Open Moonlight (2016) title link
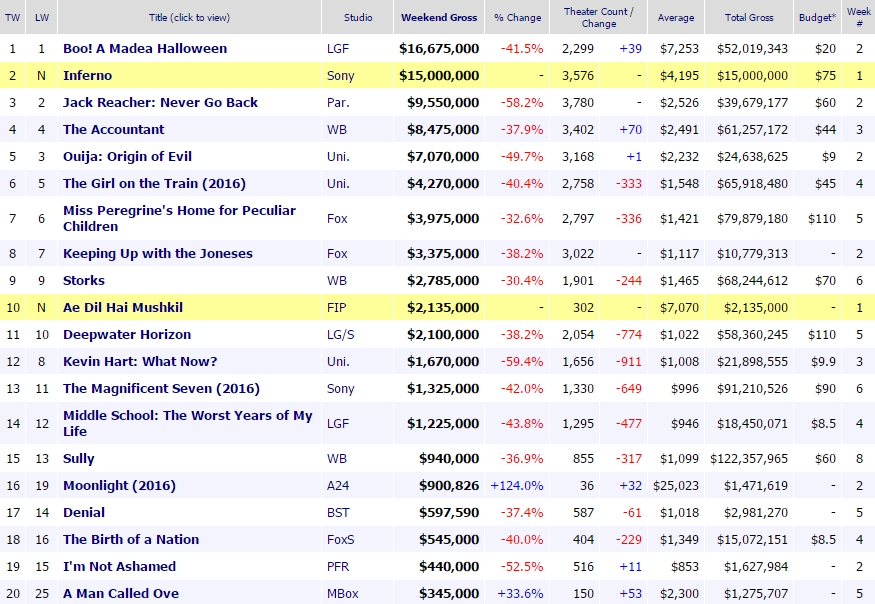This screenshot has width=875, height=604. 119,486
